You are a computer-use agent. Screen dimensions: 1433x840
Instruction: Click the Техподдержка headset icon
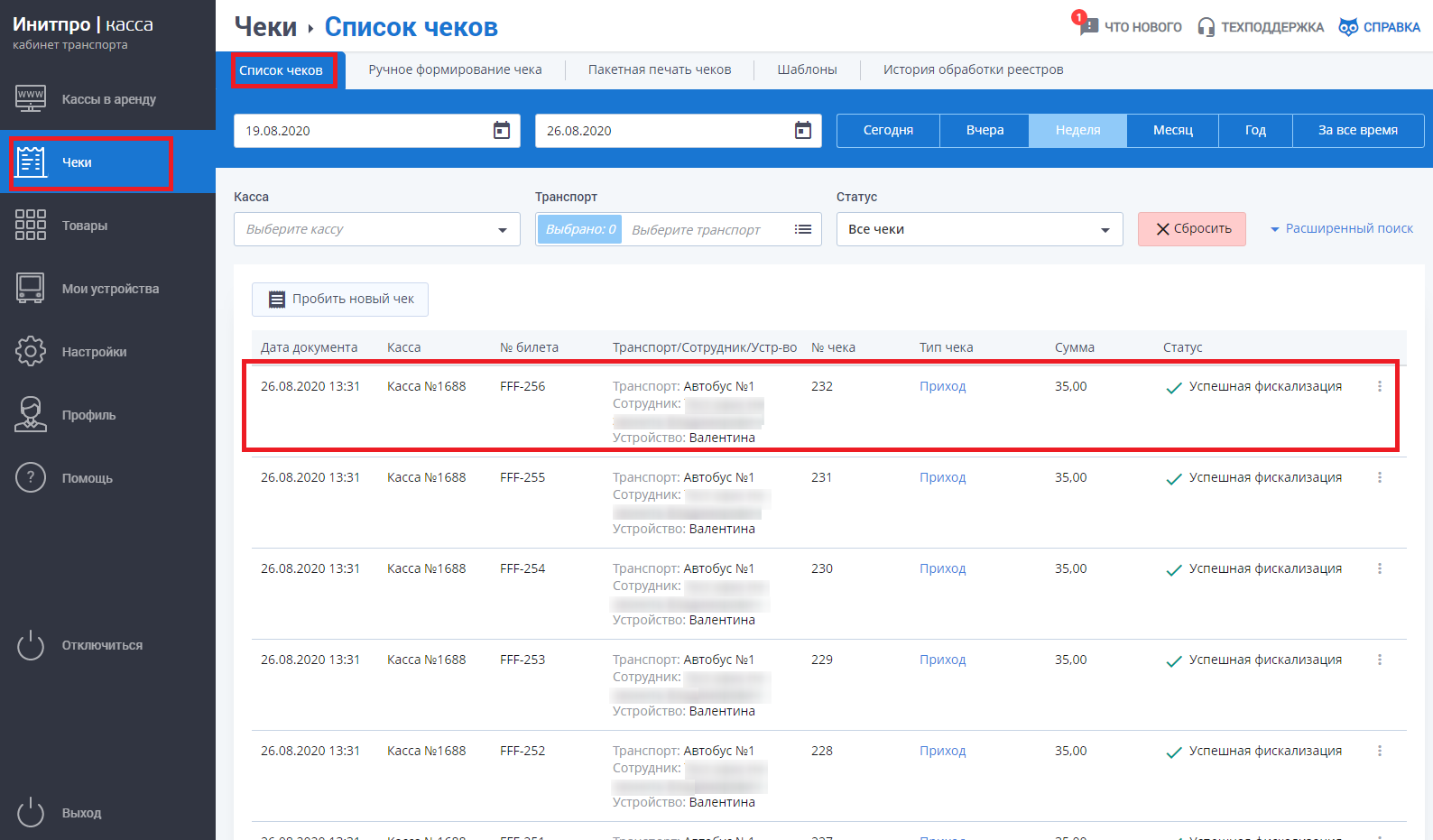(x=1206, y=27)
